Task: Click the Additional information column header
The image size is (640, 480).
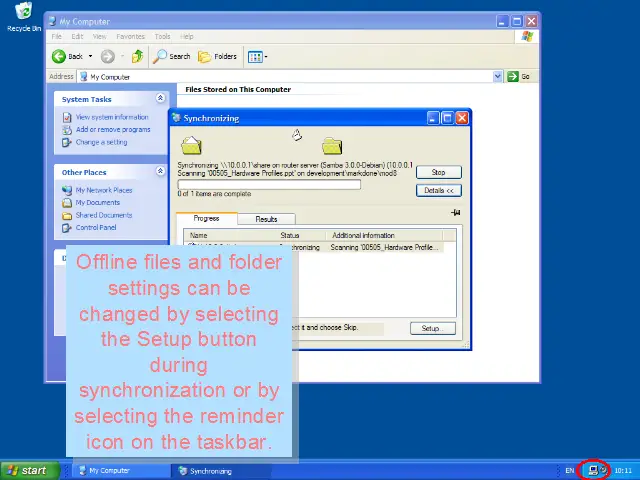Action: pyautogui.click(x=384, y=236)
